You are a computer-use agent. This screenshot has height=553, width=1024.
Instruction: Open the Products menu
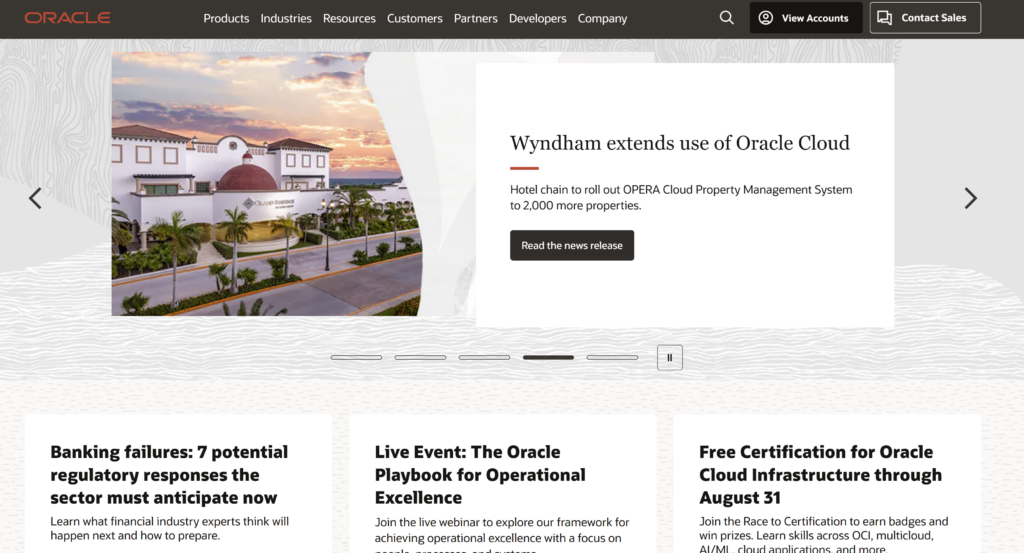pos(226,18)
